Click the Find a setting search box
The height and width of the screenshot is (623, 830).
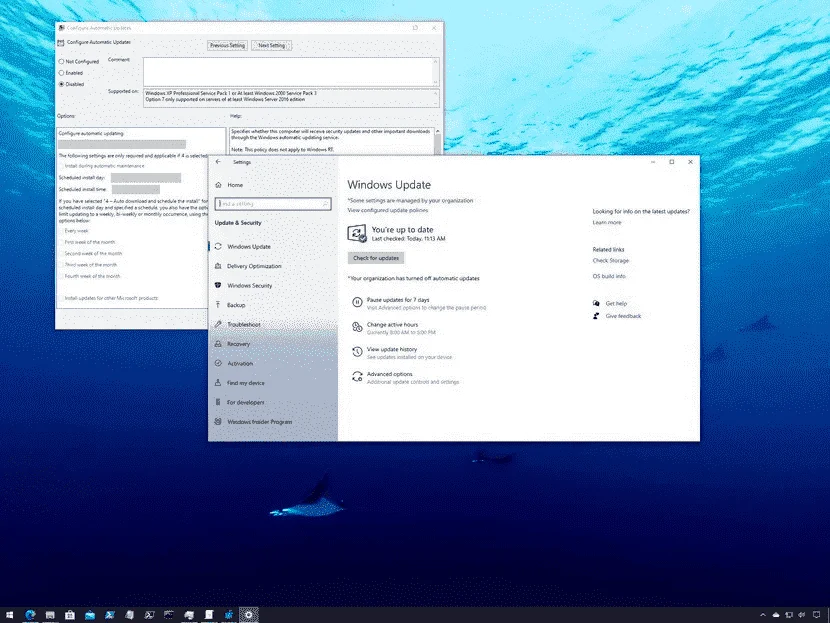coord(273,204)
